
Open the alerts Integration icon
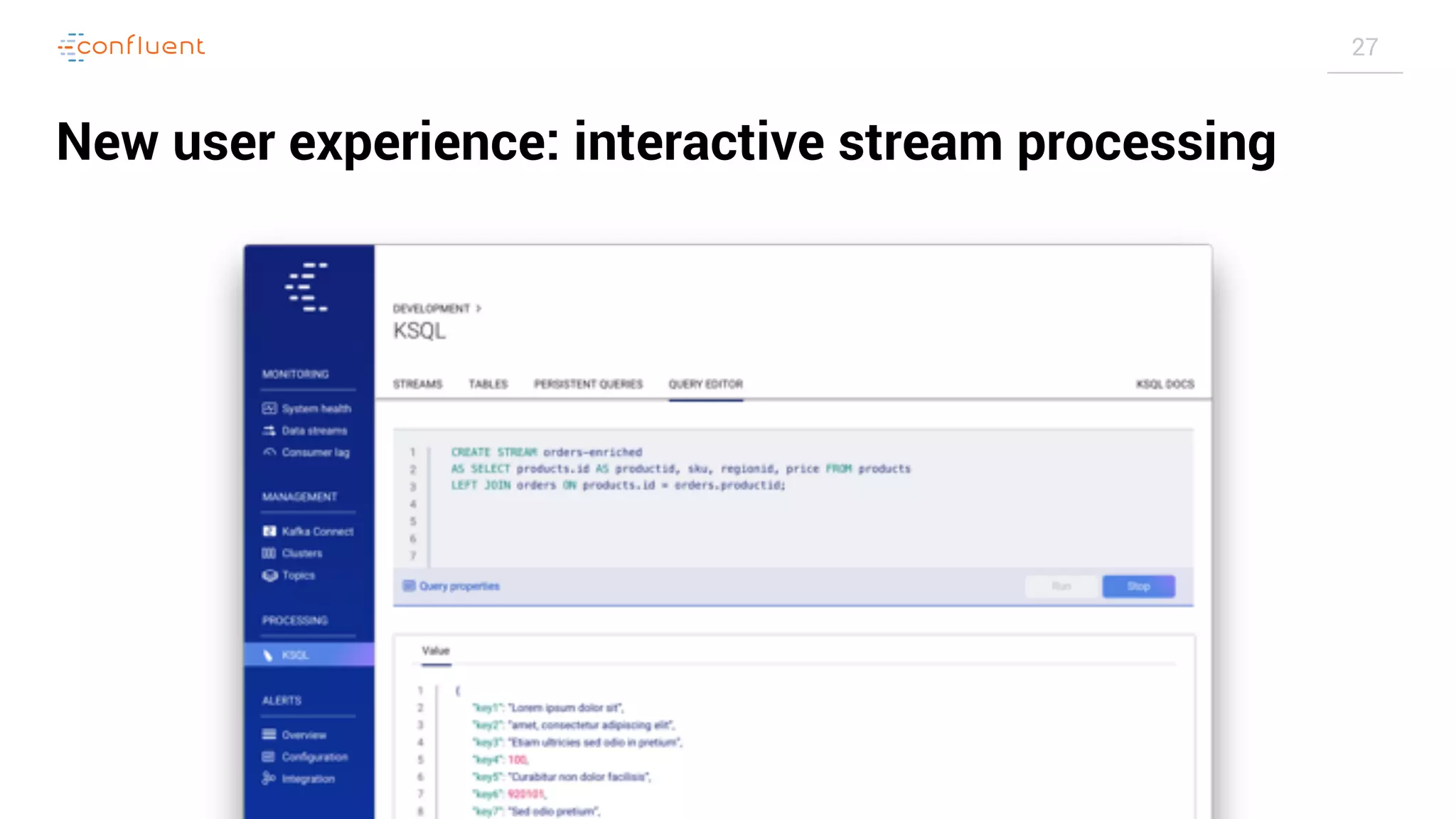coord(269,778)
